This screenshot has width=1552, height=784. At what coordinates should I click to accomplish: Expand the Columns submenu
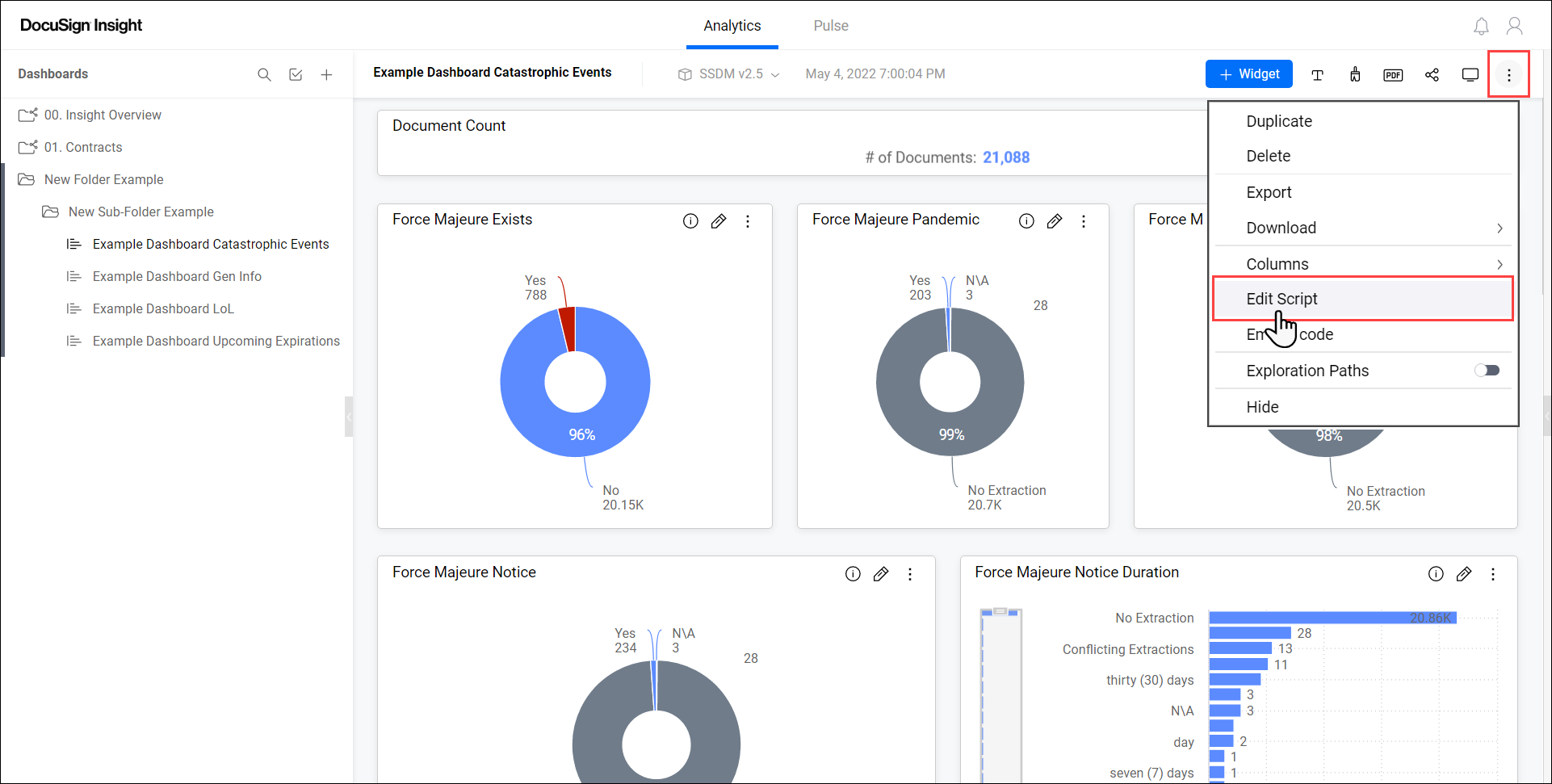tap(1362, 263)
